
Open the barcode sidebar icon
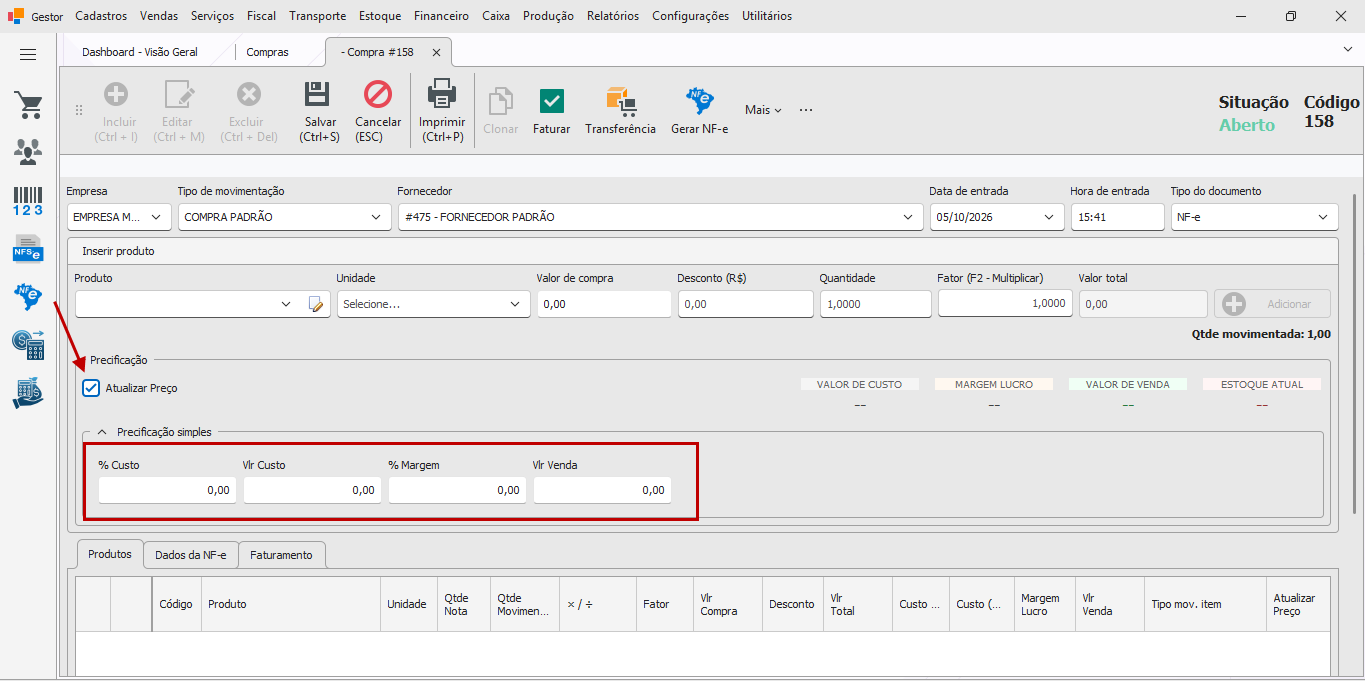tap(28, 200)
